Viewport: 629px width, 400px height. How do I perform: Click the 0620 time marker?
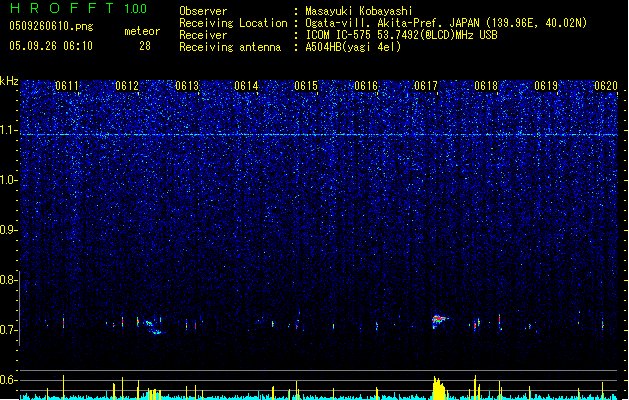point(606,86)
